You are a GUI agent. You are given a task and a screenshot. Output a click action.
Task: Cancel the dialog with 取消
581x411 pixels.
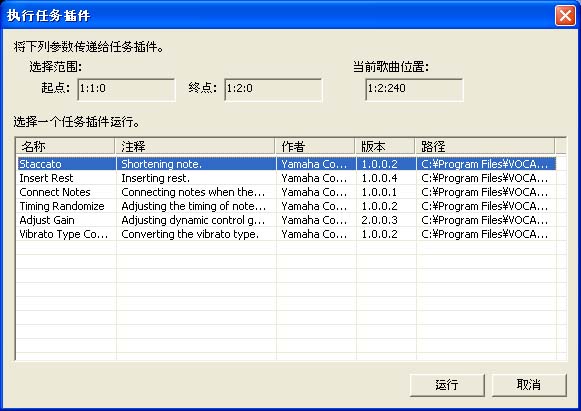coord(529,385)
